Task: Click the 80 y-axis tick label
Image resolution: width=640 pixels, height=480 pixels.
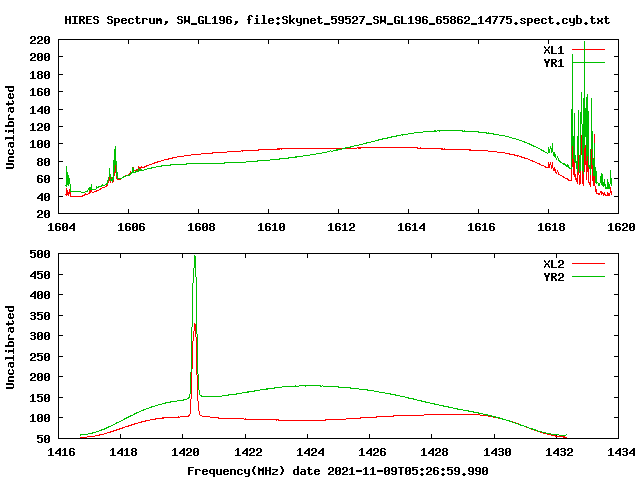Action: coord(43,162)
